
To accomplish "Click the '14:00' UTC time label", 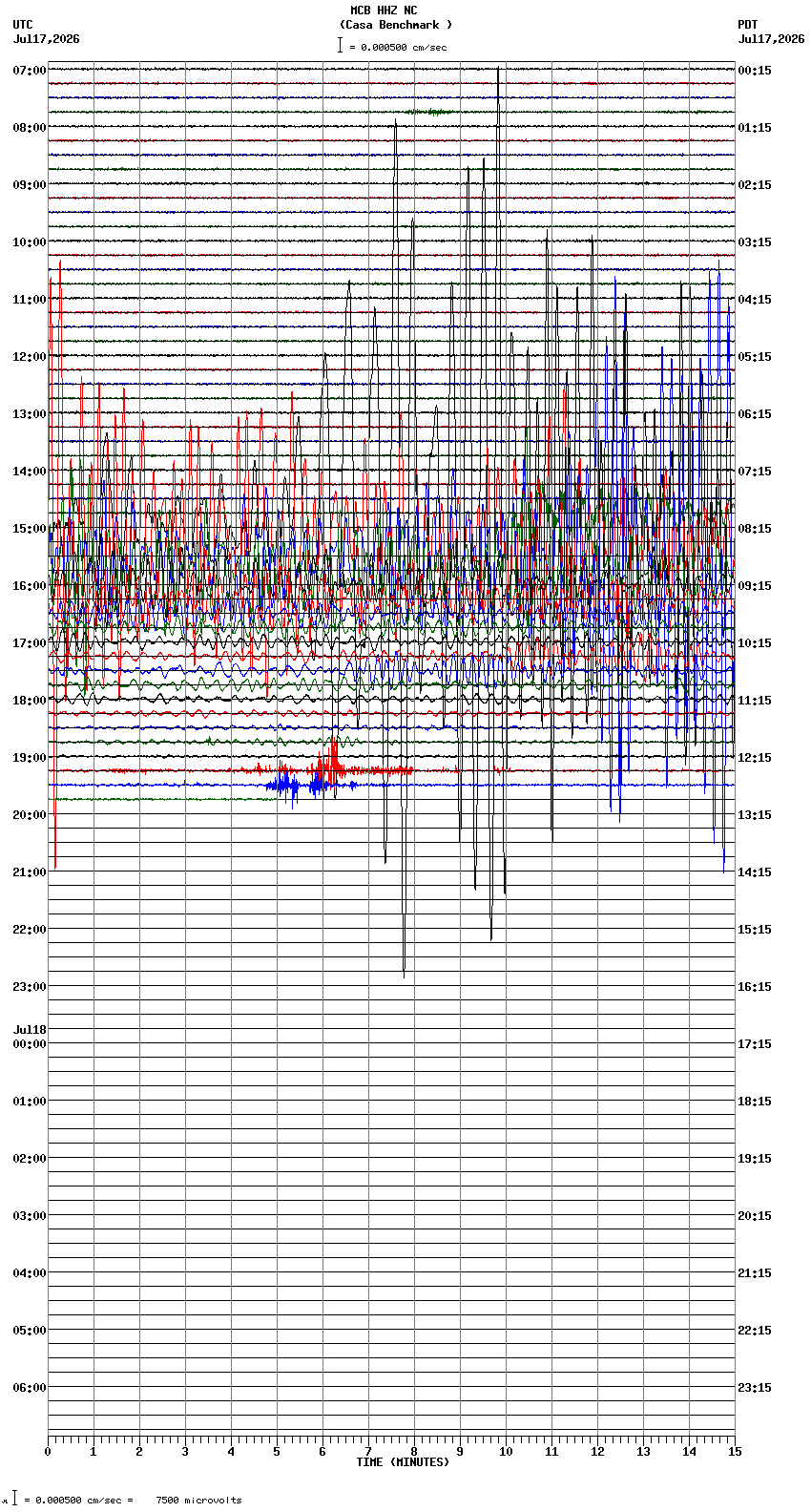I will pos(30,472).
